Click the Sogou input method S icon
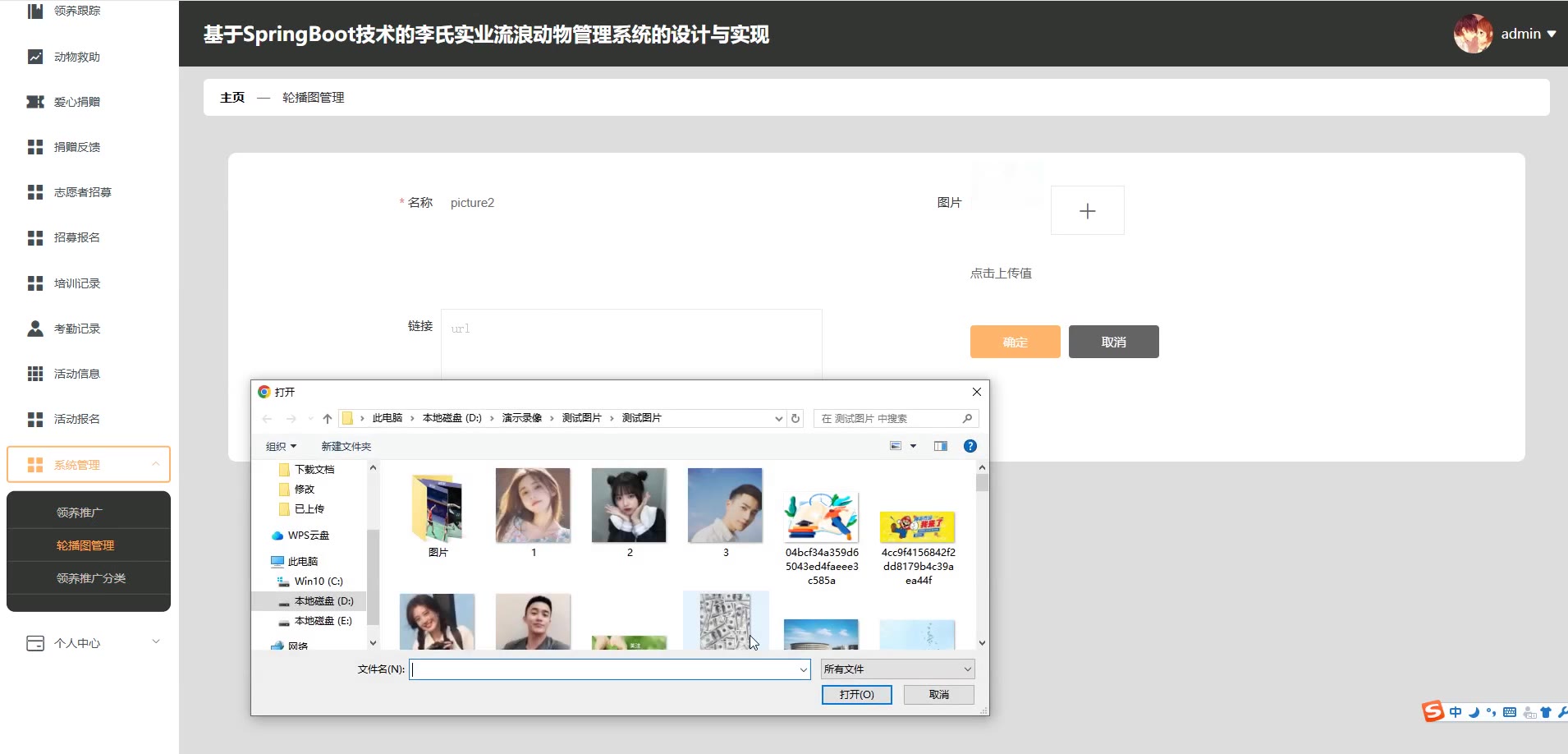 coord(1433,711)
